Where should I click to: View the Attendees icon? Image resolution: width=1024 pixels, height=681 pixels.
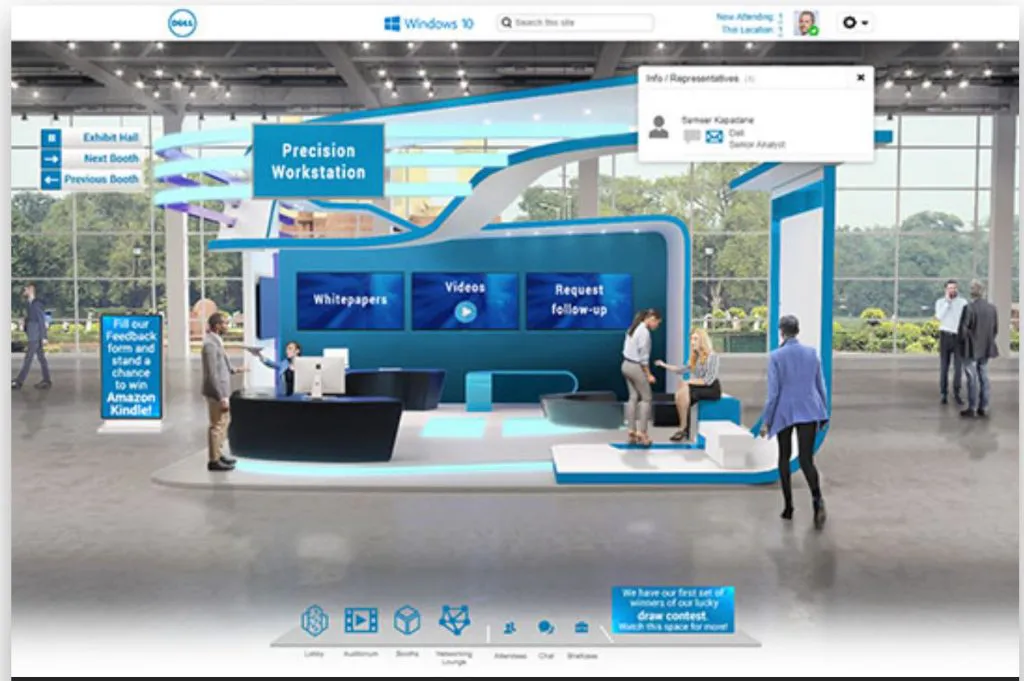coord(510,627)
